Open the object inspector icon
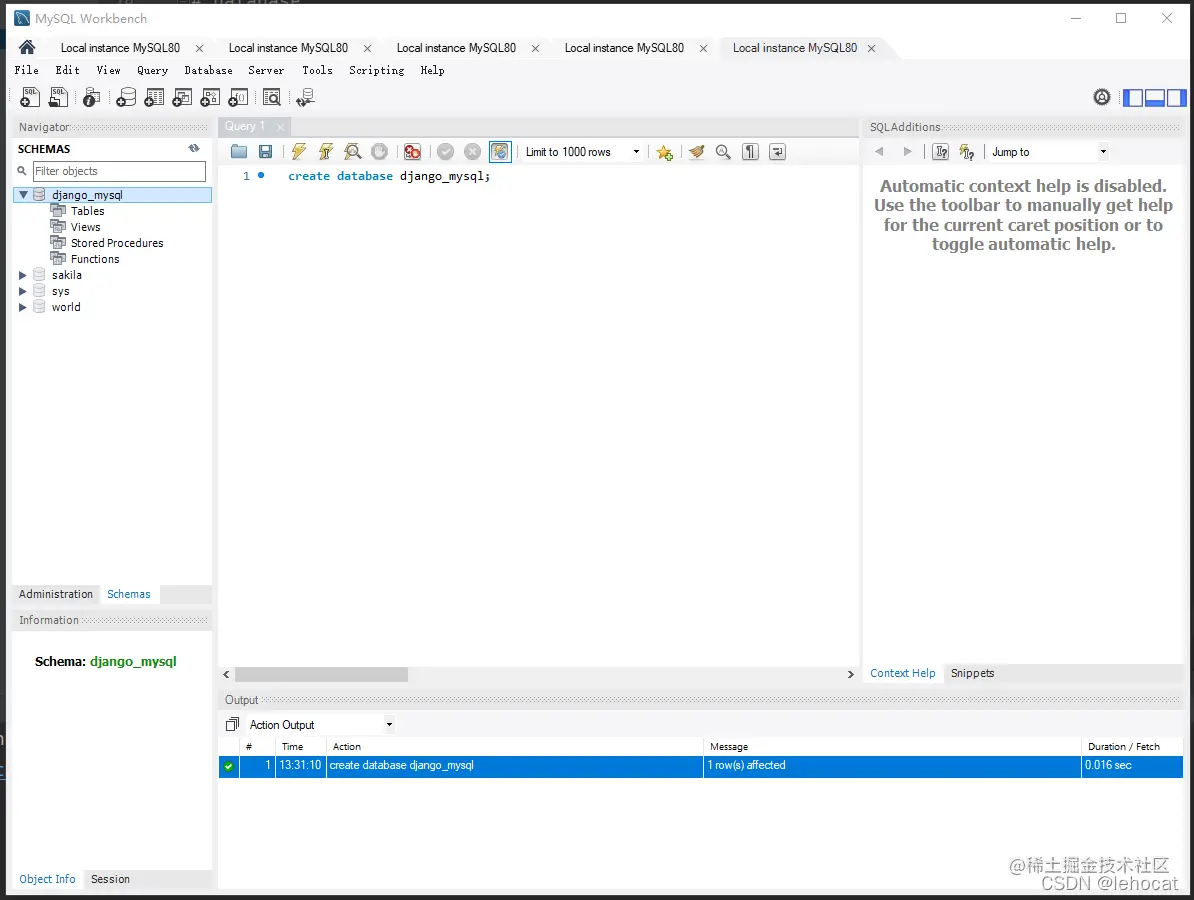The height and width of the screenshot is (900, 1194). coord(91,97)
